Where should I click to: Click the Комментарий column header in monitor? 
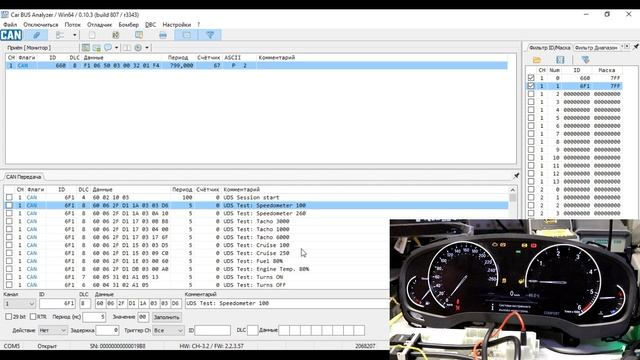pos(276,58)
